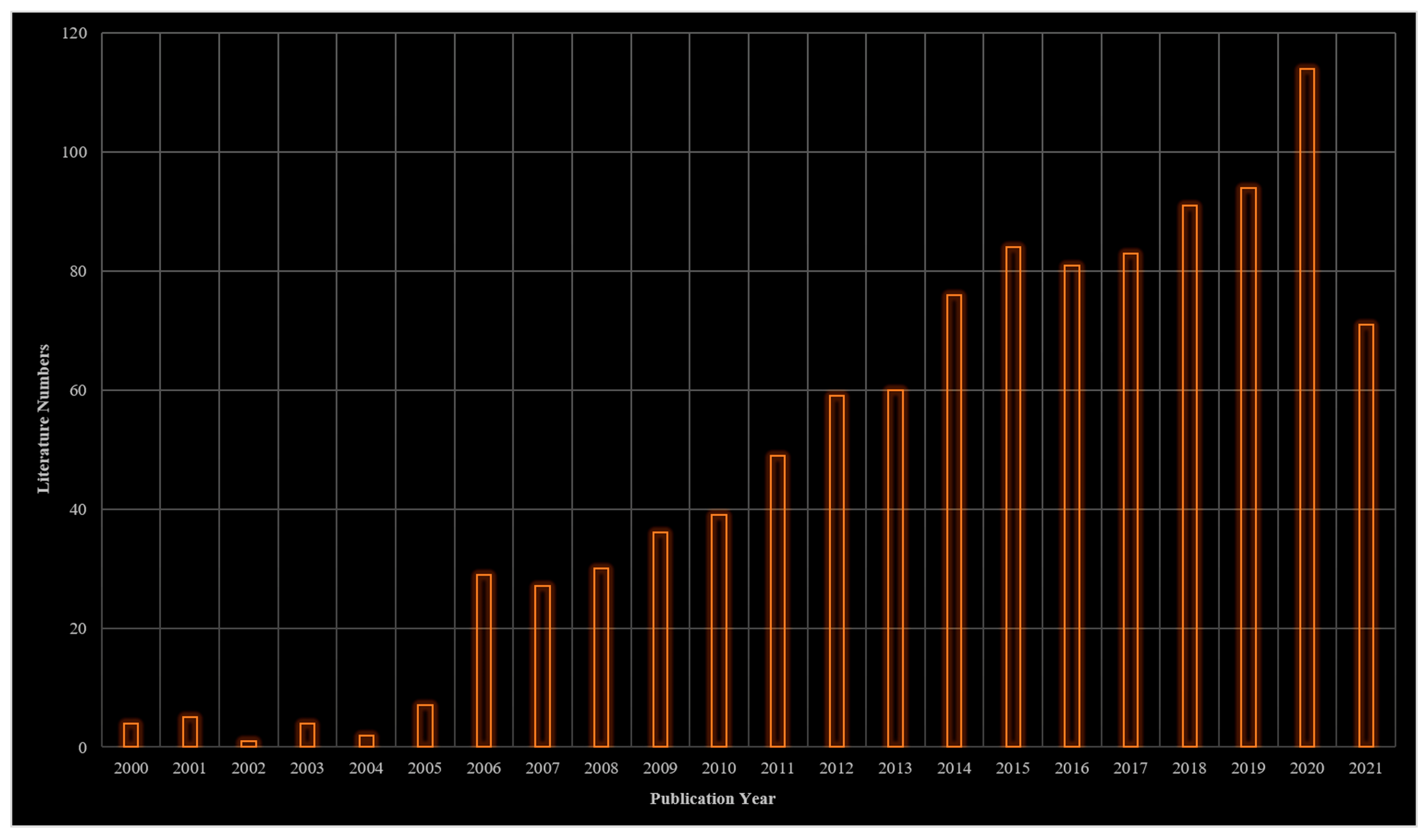Click the tallest bar for 2020

pyautogui.click(x=1307, y=408)
